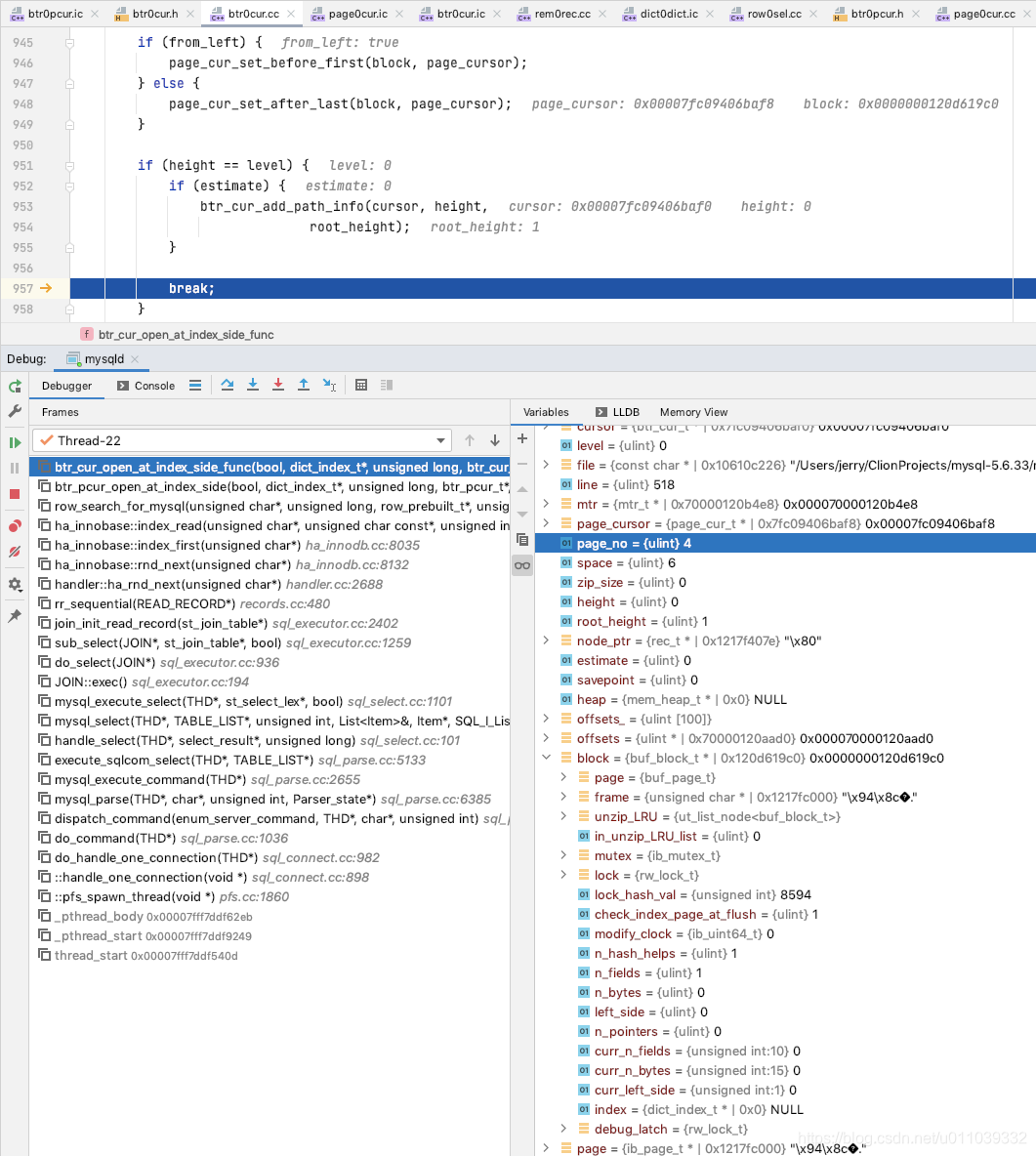This screenshot has width=1036, height=1156.
Task: Open the LLDB tab
Action: (x=618, y=412)
